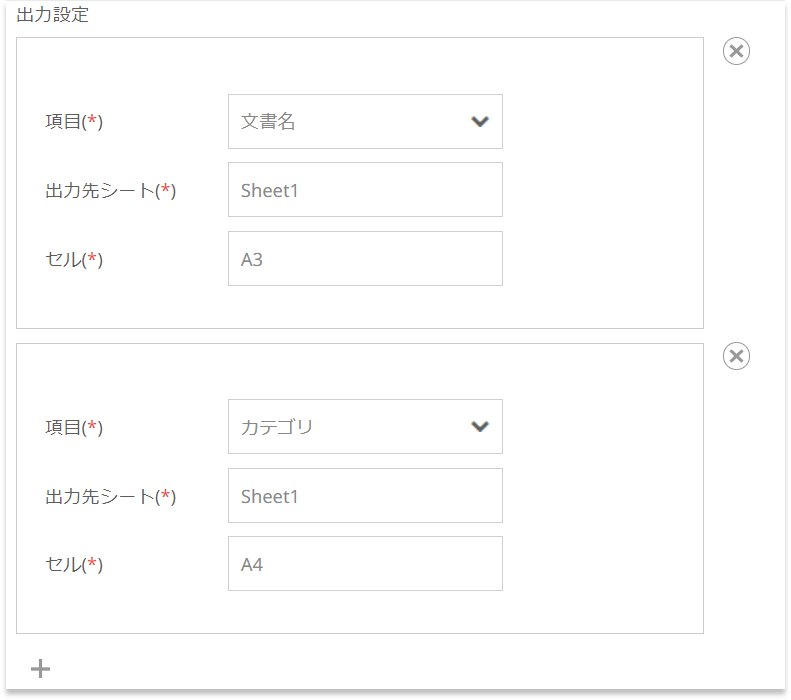
Task: Click the chevron arrow beside カテゴリ
Action: [x=479, y=427]
